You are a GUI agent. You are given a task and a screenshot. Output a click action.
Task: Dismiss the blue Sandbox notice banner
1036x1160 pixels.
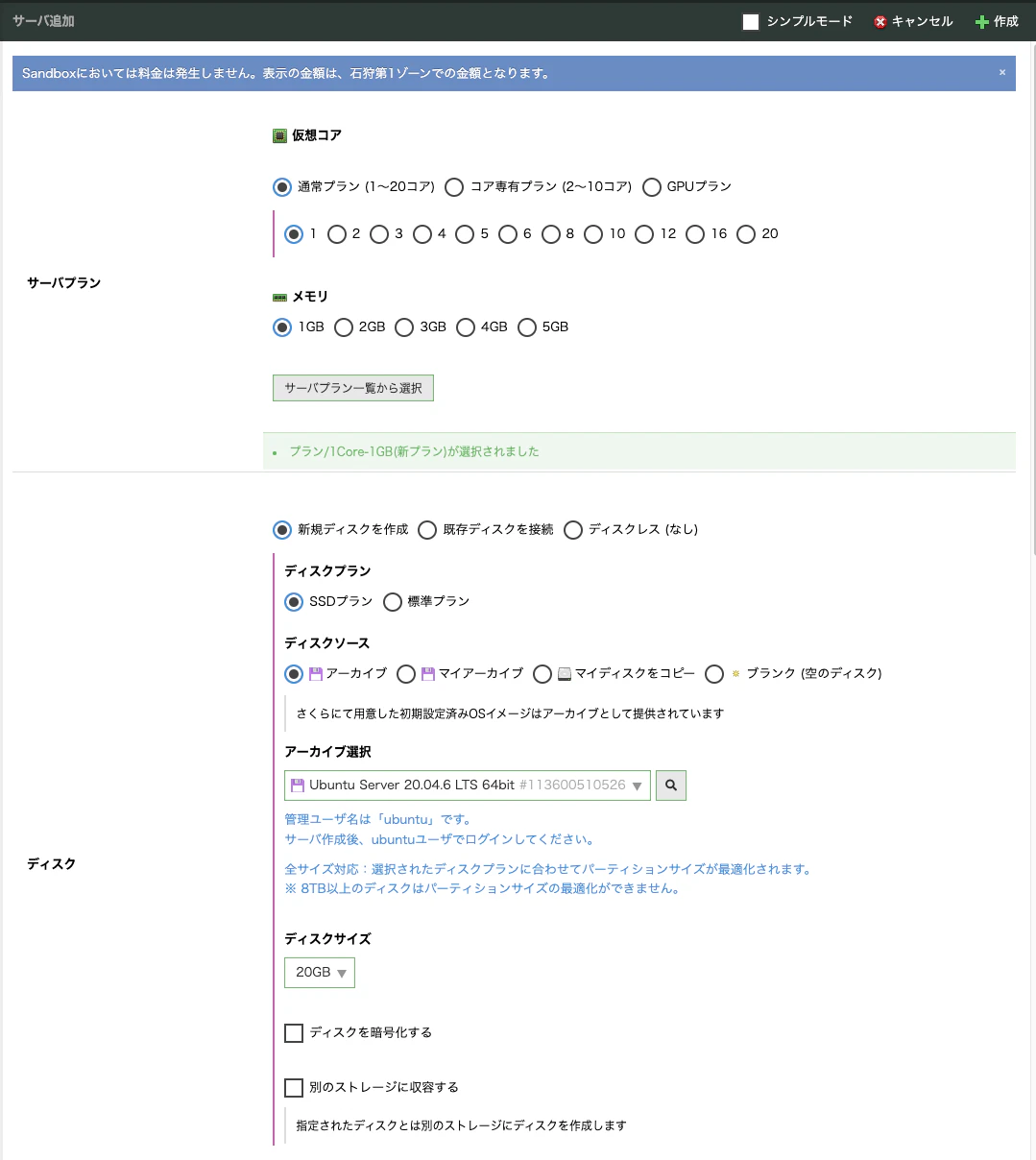pyautogui.click(x=1004, y=73)
